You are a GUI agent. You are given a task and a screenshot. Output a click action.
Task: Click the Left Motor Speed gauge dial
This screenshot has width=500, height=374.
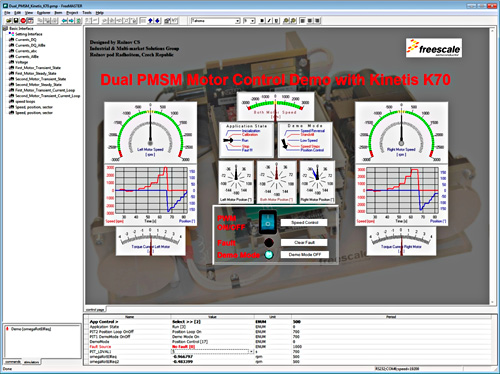pyautogui.click(x=150, y=132)
